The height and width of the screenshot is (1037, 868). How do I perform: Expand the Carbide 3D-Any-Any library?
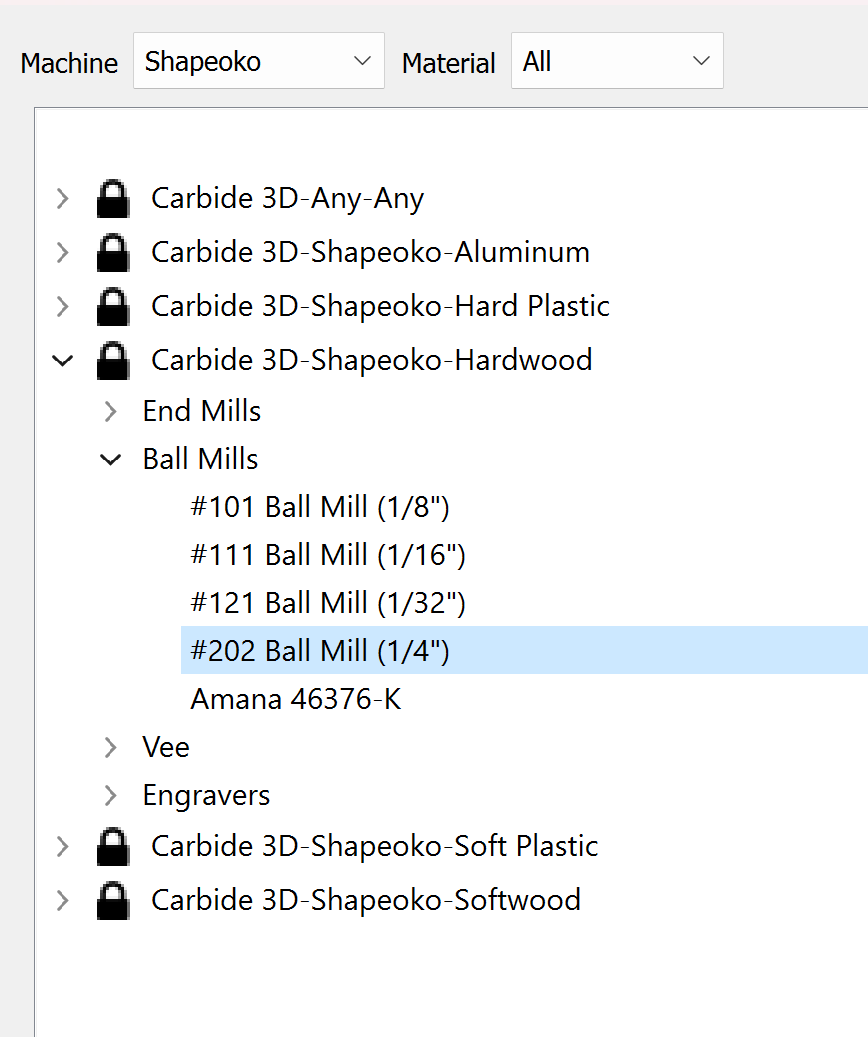63,199
